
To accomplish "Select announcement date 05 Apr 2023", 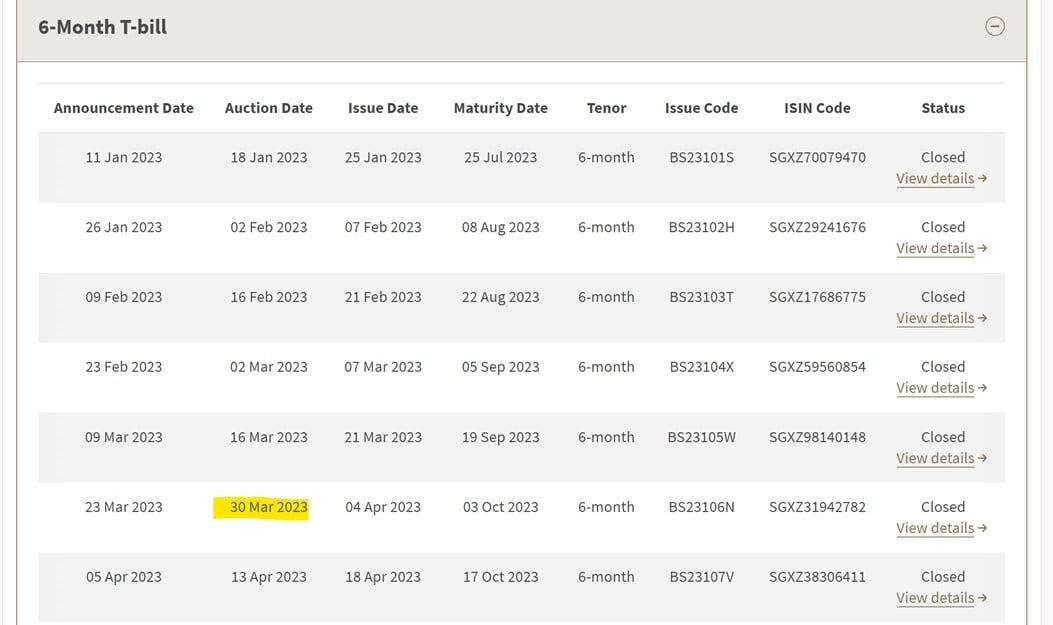I will 124,577.
